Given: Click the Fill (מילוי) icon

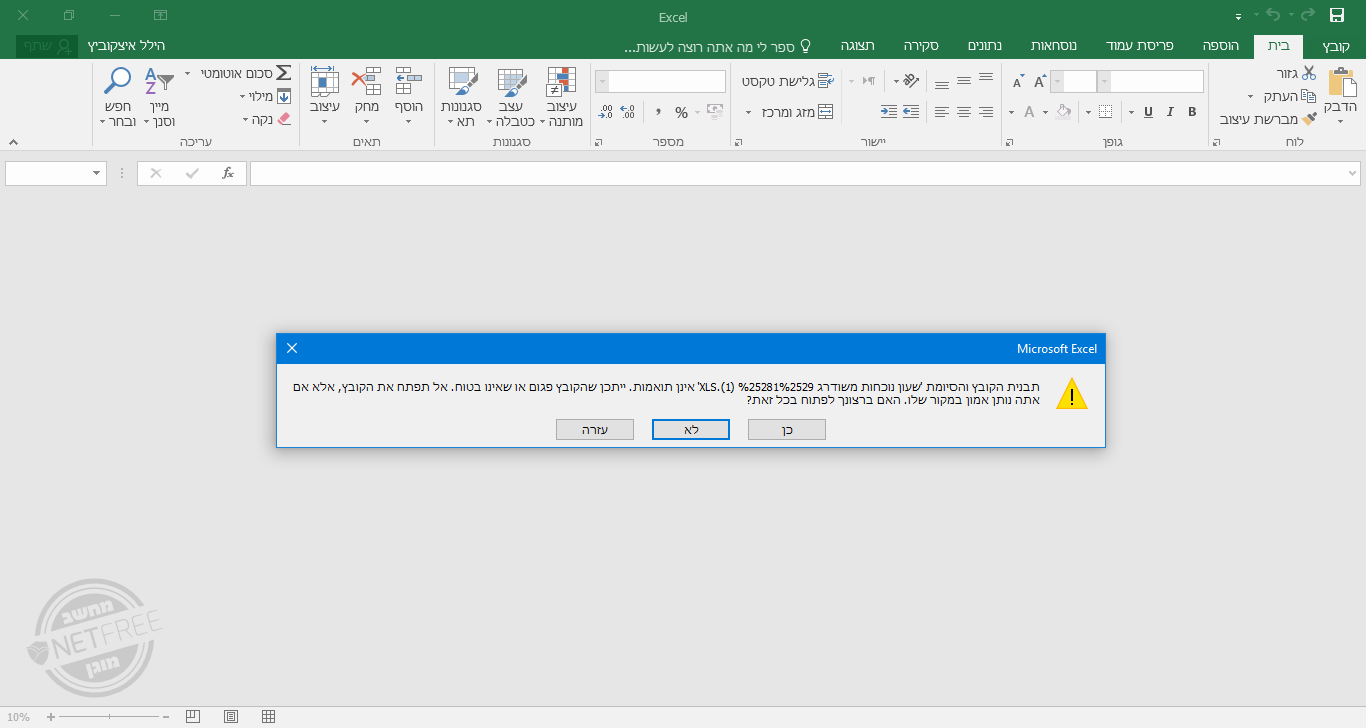Looking at the screenshot, I should coord(283,96).
